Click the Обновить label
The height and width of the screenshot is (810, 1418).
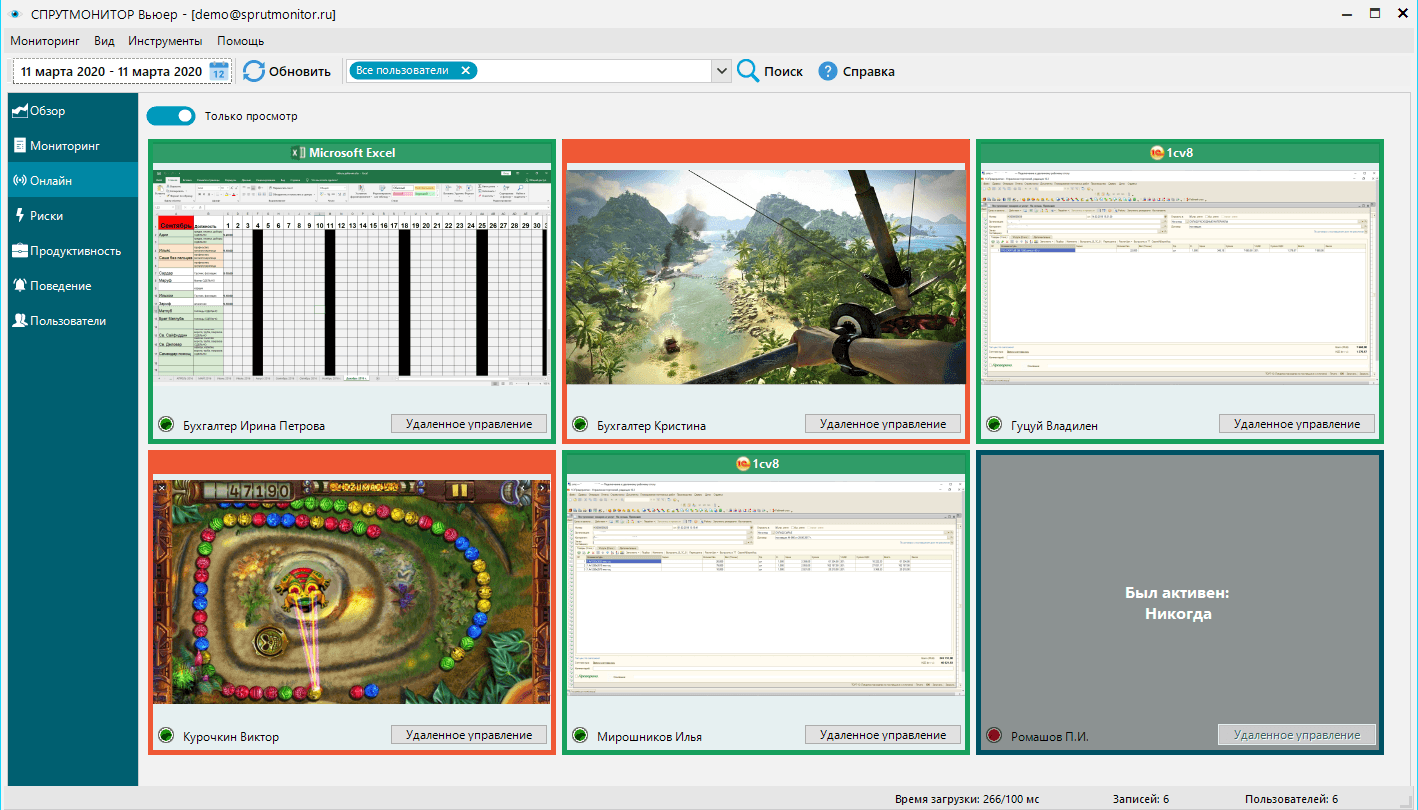coord(300,72)
